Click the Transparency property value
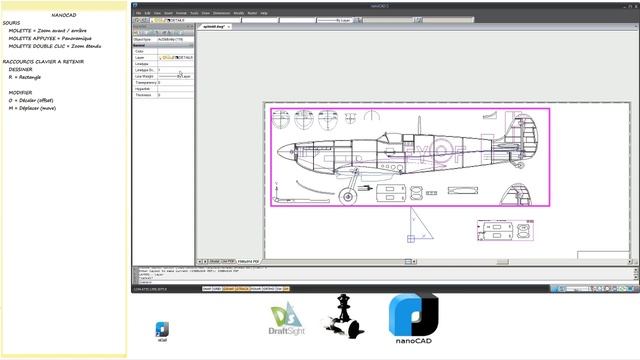This screenshot has height=360, width=640. [176, 82]
